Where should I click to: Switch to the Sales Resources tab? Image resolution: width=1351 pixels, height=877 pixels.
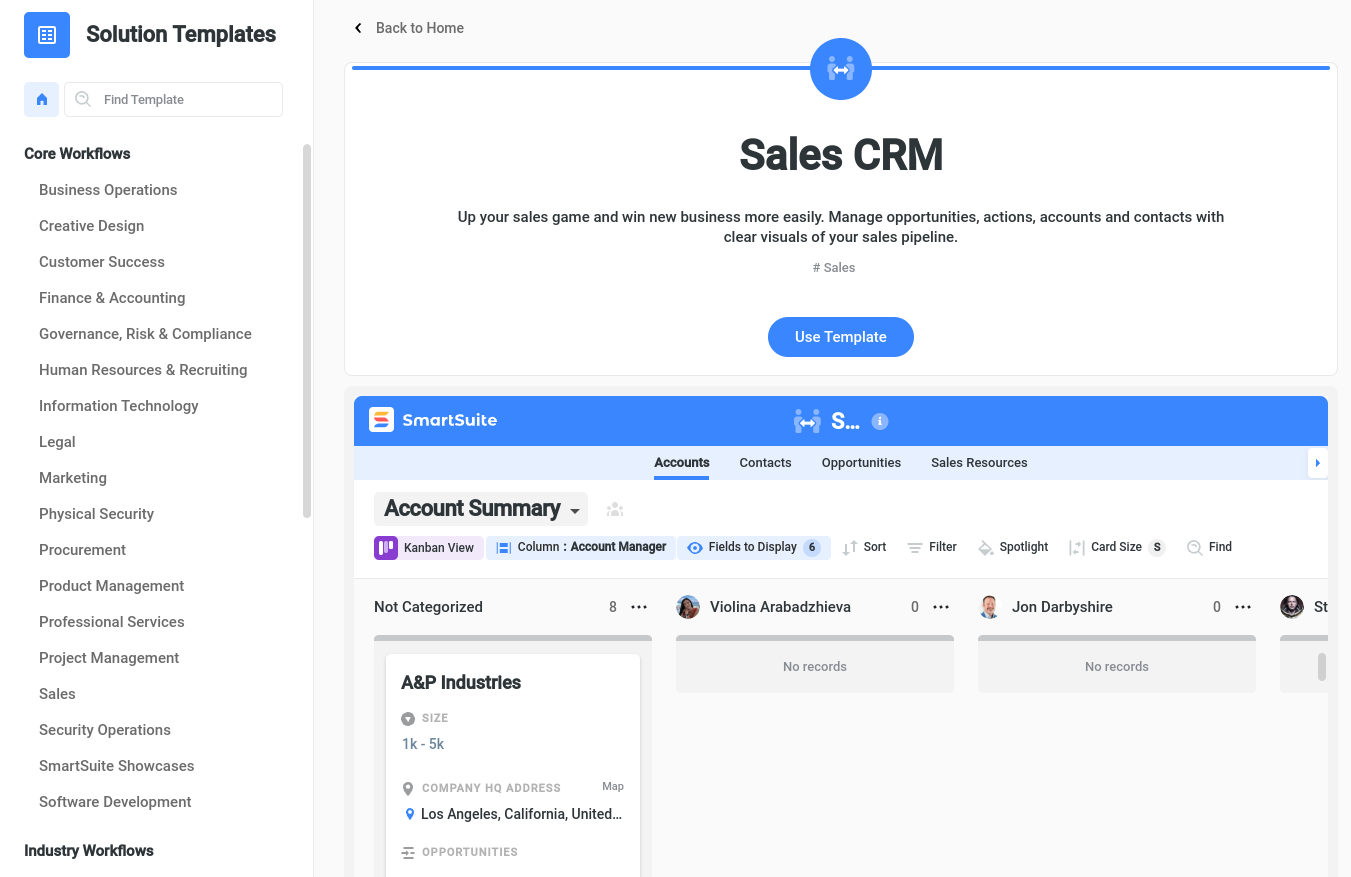[x=979, y=463]
